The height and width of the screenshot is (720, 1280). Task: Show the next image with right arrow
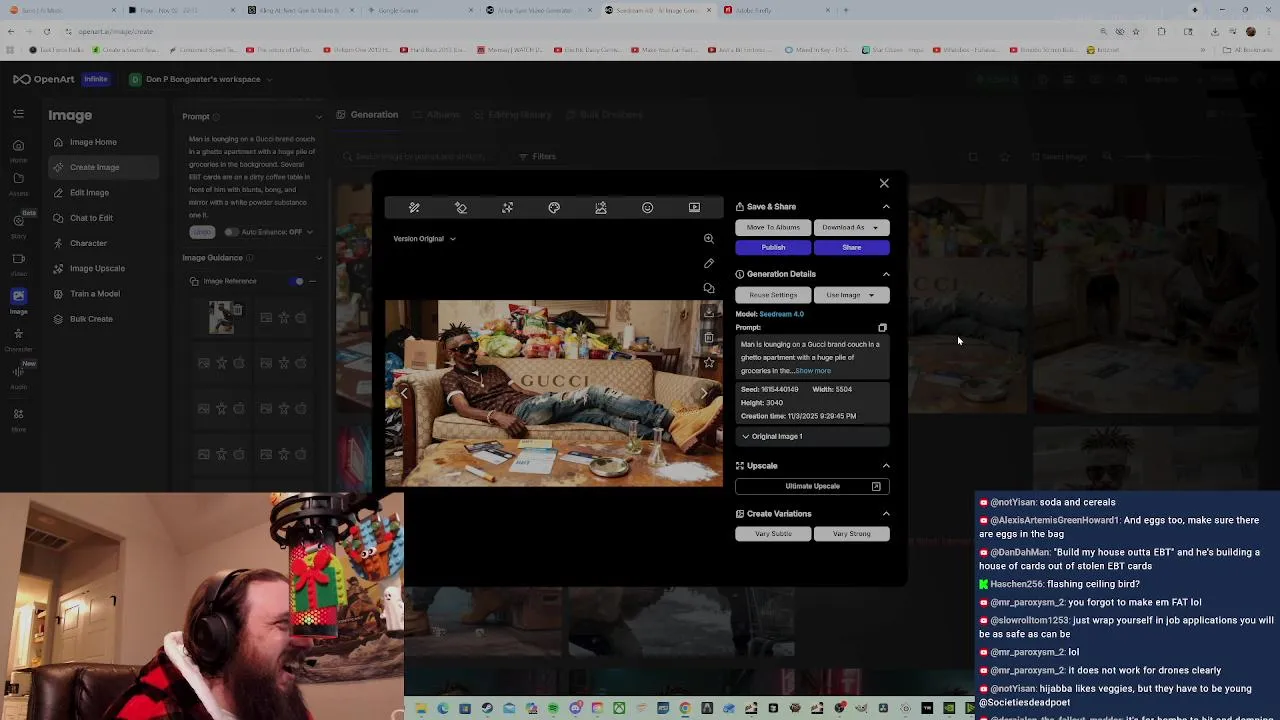click(704, 393)
